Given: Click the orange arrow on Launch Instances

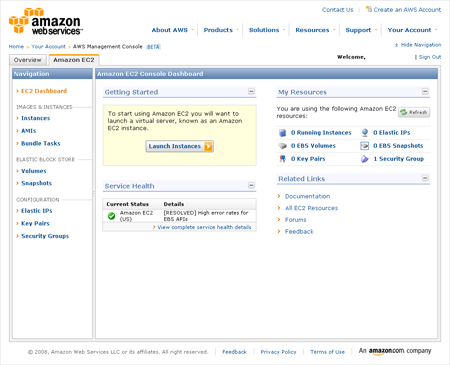Looking at the screenshot, I should coord(208,146).
